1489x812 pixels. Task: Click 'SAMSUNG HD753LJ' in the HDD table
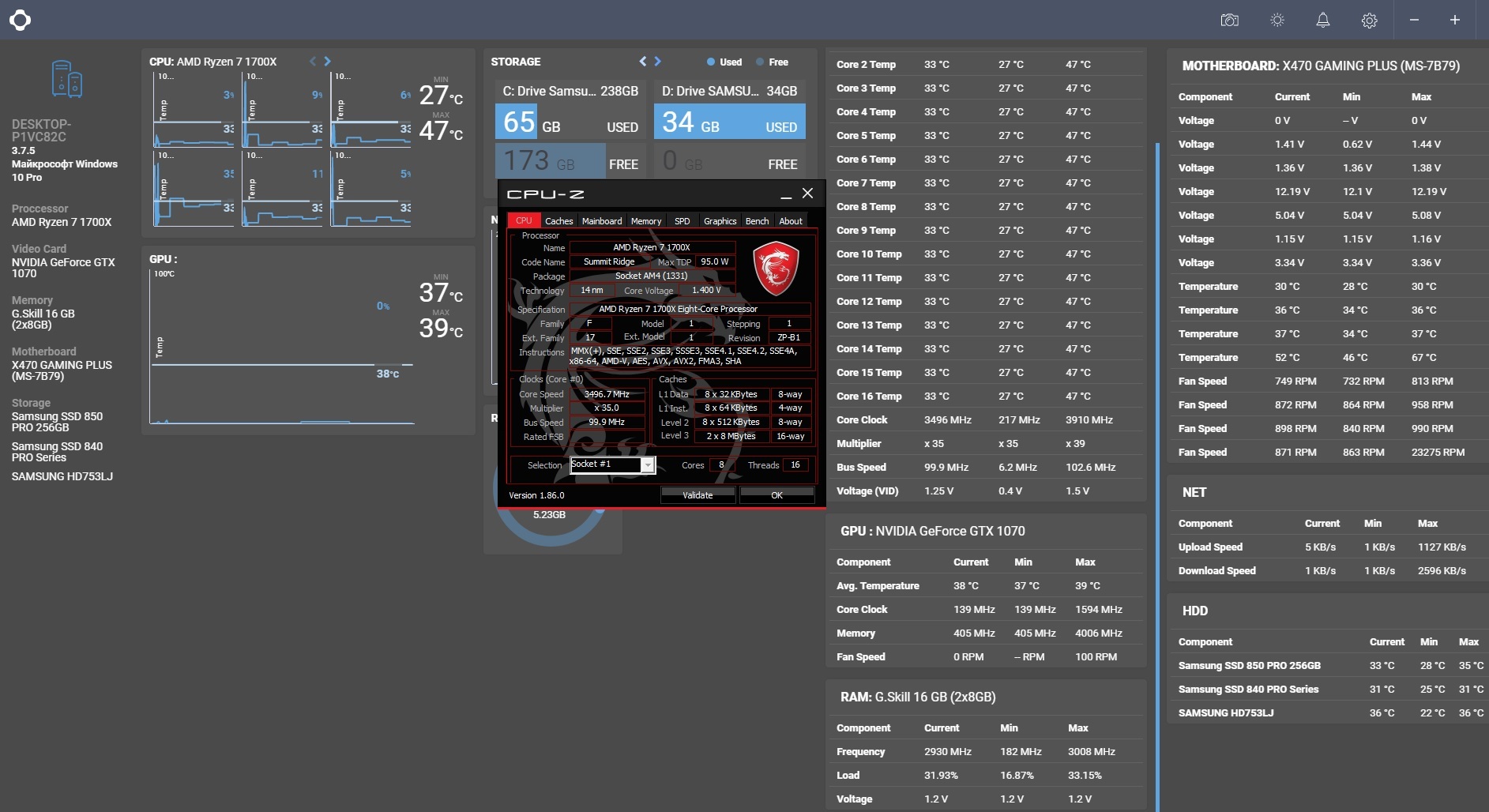point(1226,713)
